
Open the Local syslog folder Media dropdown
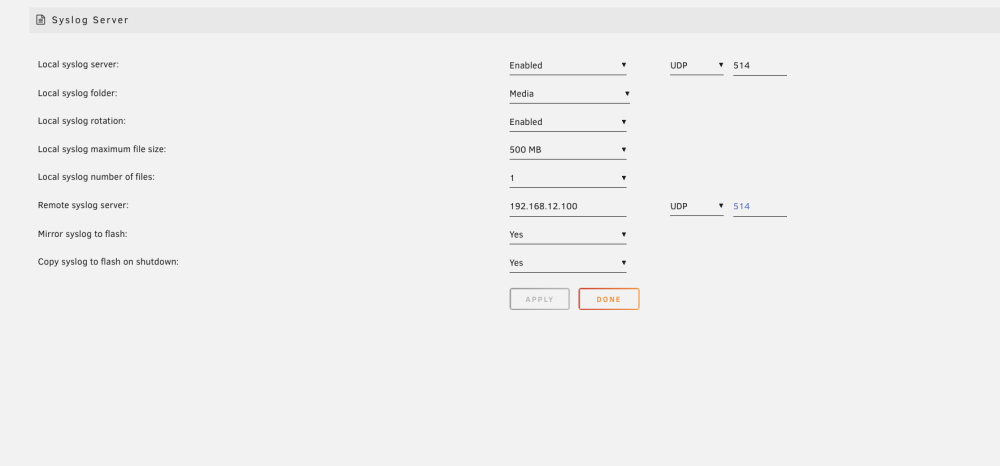(x=570, y=94)
